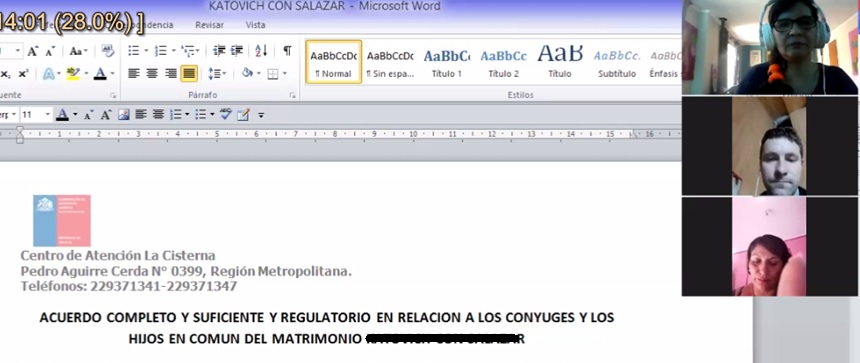Toggle subscript formatting
This screenshot has width=860, height=363.
click(x=5, y=73)
